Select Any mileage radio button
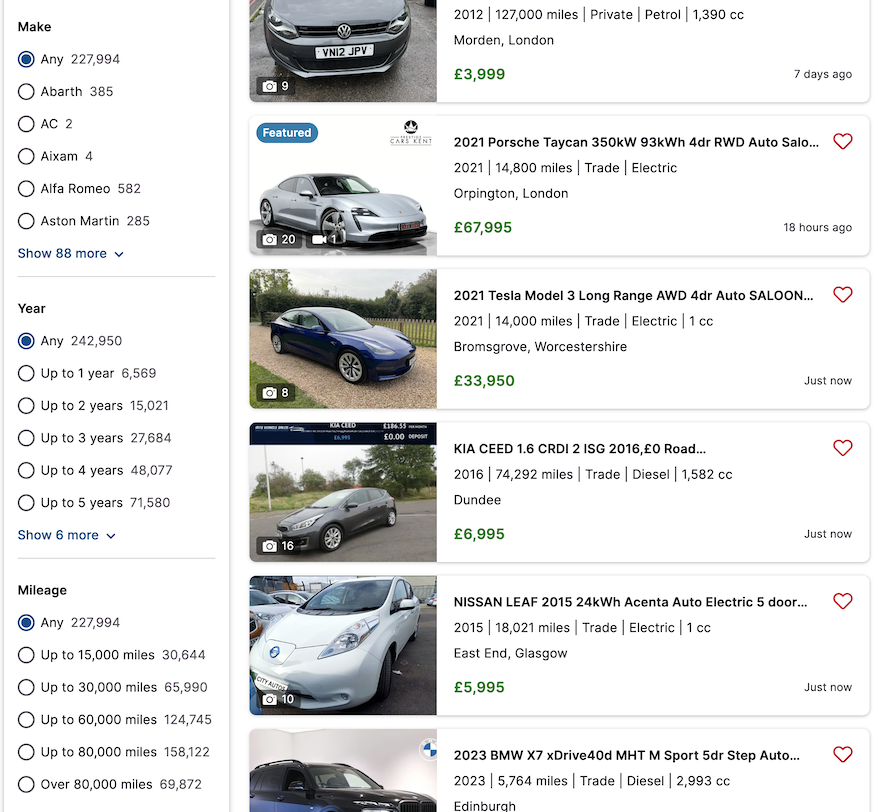Viewport: 875px width, 812px height. click(26, 623)
